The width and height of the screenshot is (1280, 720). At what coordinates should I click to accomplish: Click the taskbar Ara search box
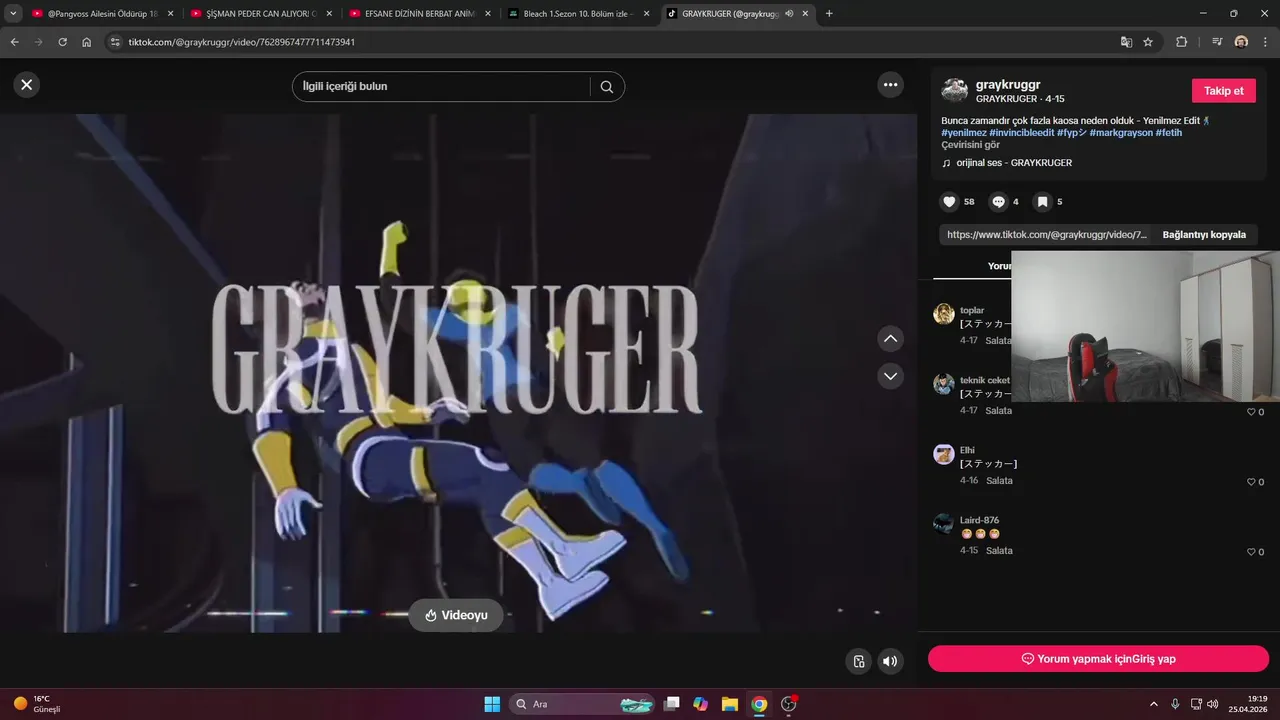pyautogui.click(x=582, y=704)
